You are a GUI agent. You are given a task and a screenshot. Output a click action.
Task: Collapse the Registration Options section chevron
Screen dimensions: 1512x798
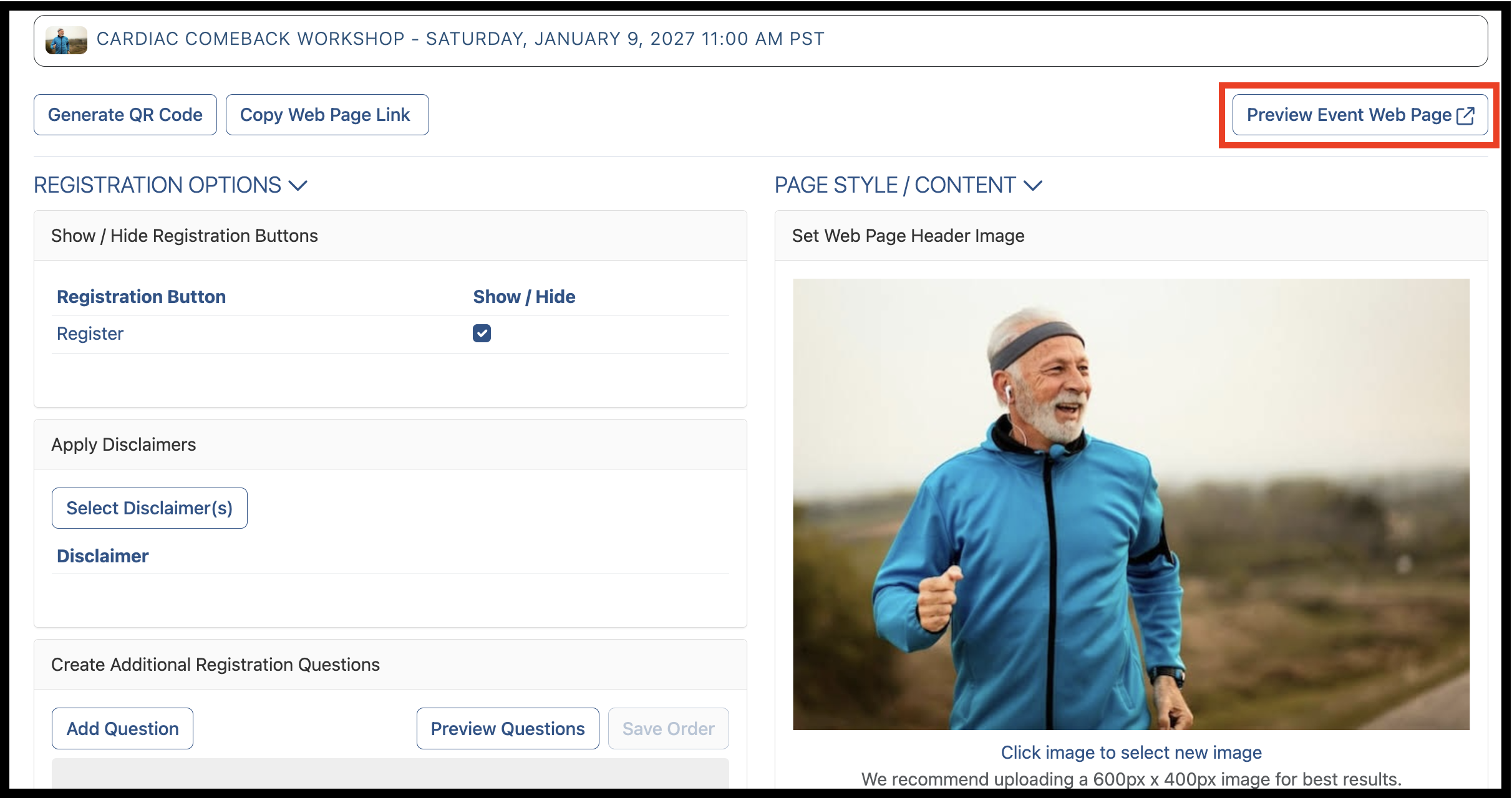coord(298,185)
